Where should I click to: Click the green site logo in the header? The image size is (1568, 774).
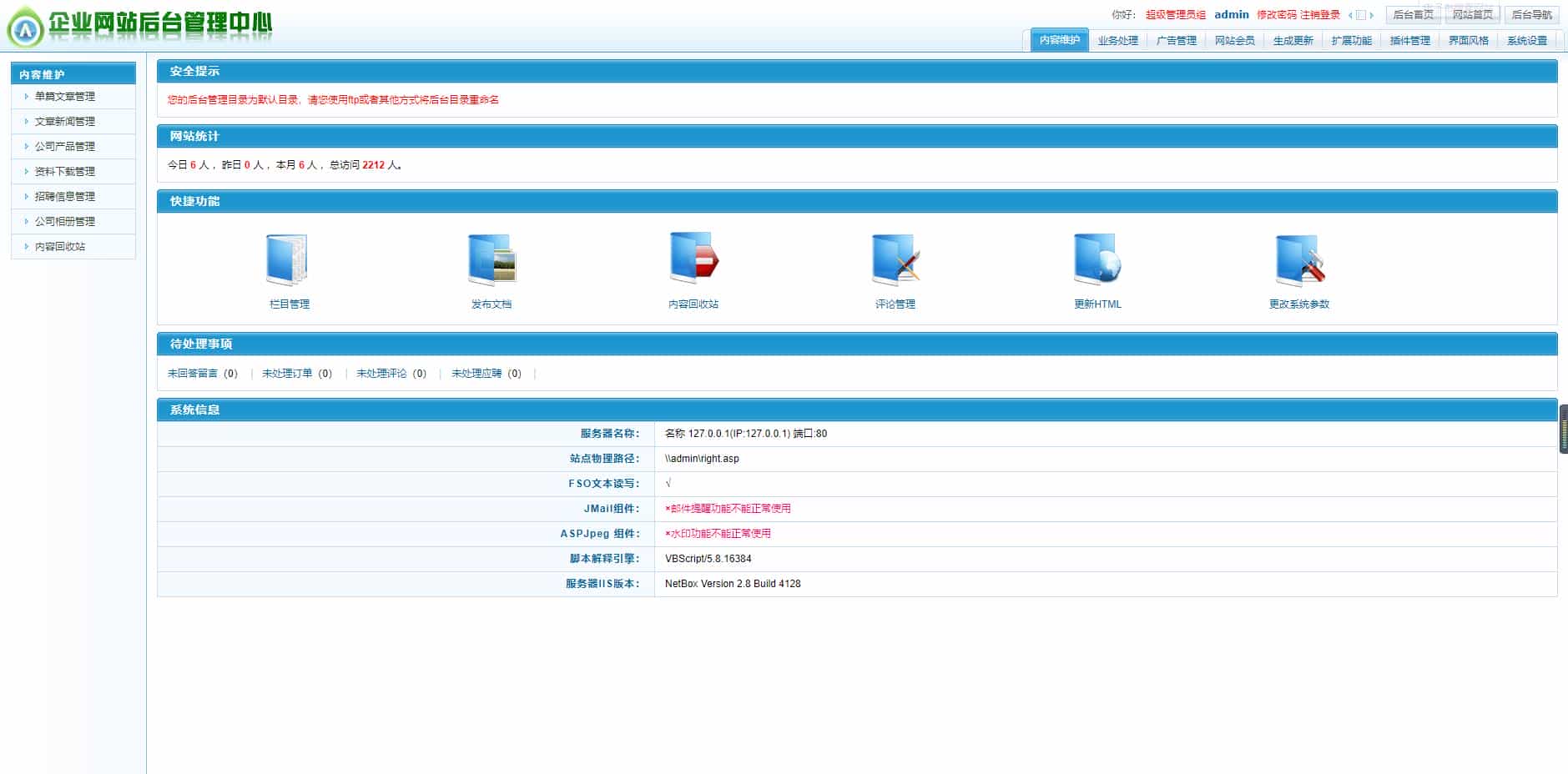(25, 28)
